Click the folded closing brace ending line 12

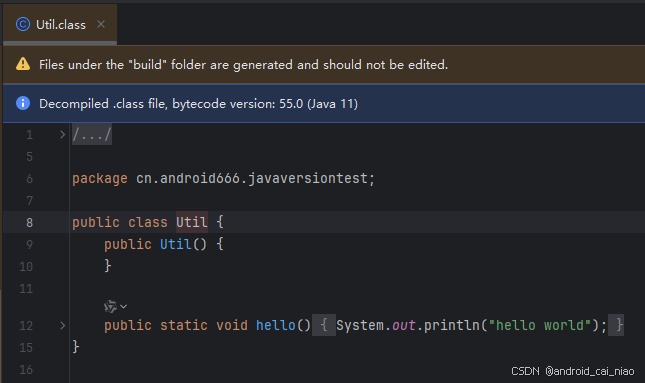[x=616, y=325]
